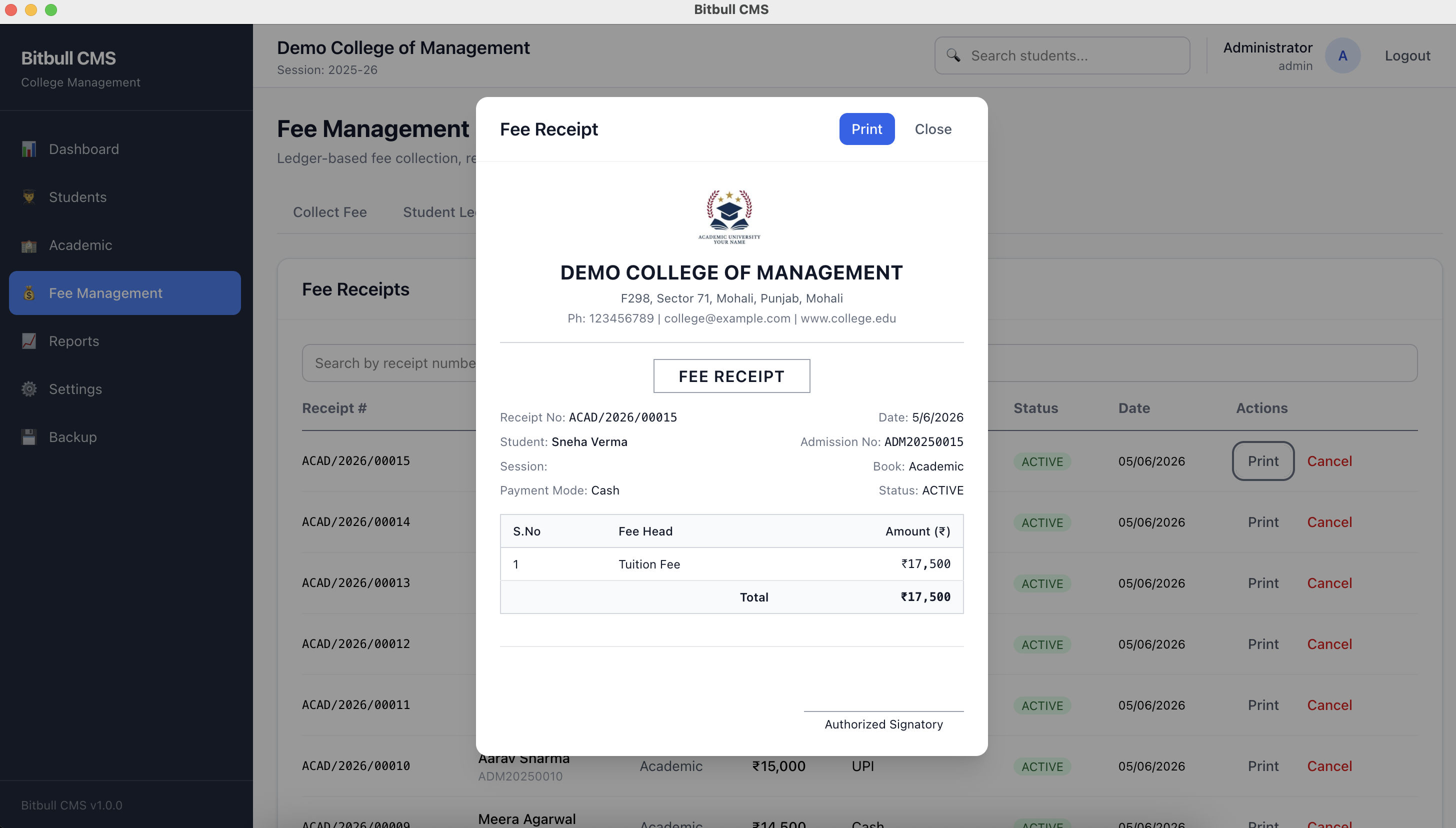Click the Aarav Sharma student name

(523, 758)
